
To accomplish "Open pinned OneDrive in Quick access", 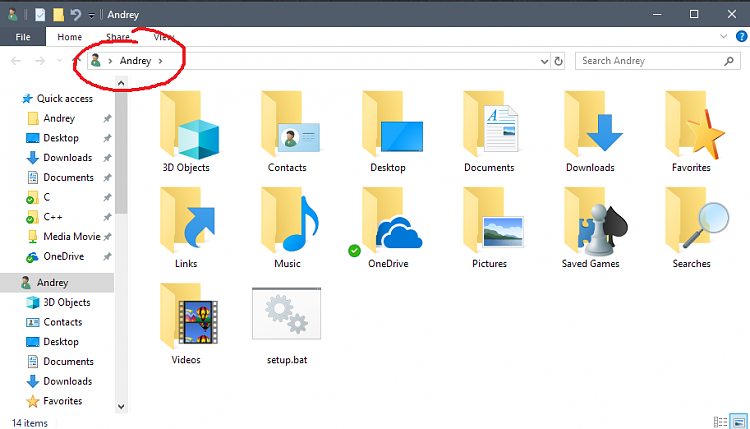I will 64,256.
